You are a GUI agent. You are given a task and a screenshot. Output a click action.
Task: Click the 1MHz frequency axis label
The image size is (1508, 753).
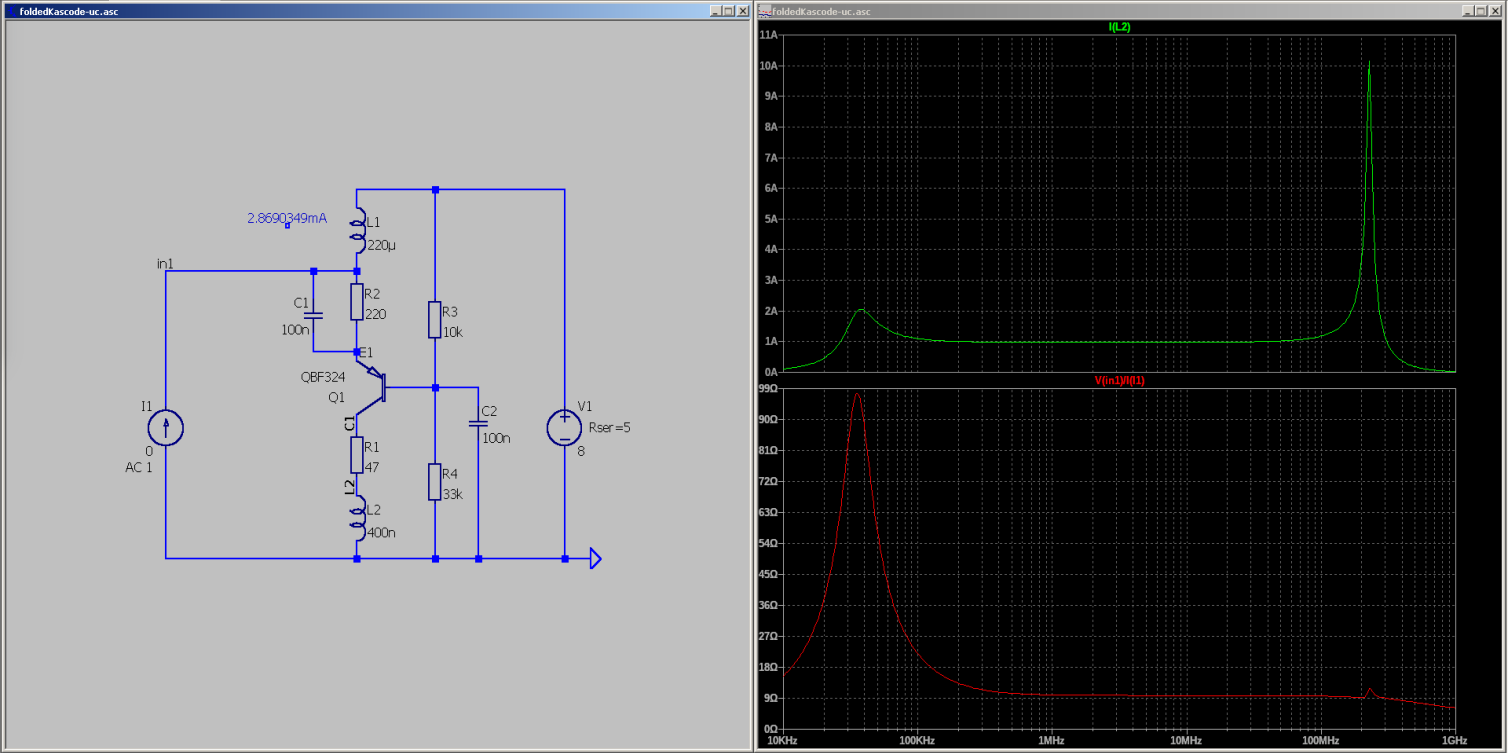pos(1051,741)
